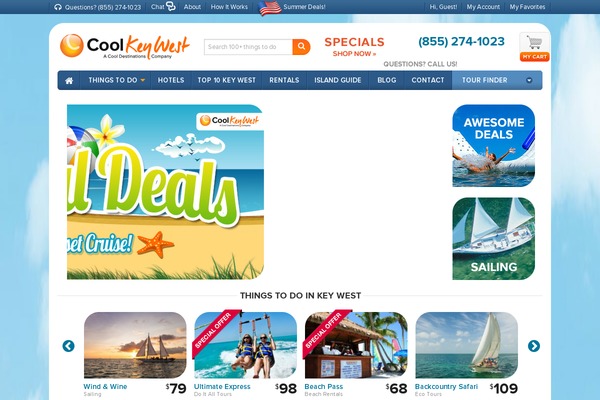Image resolution: width=600 pixels, height=400 pixels.
Task: Open the Hotels menu item
Action: click(x=171, y=80)
